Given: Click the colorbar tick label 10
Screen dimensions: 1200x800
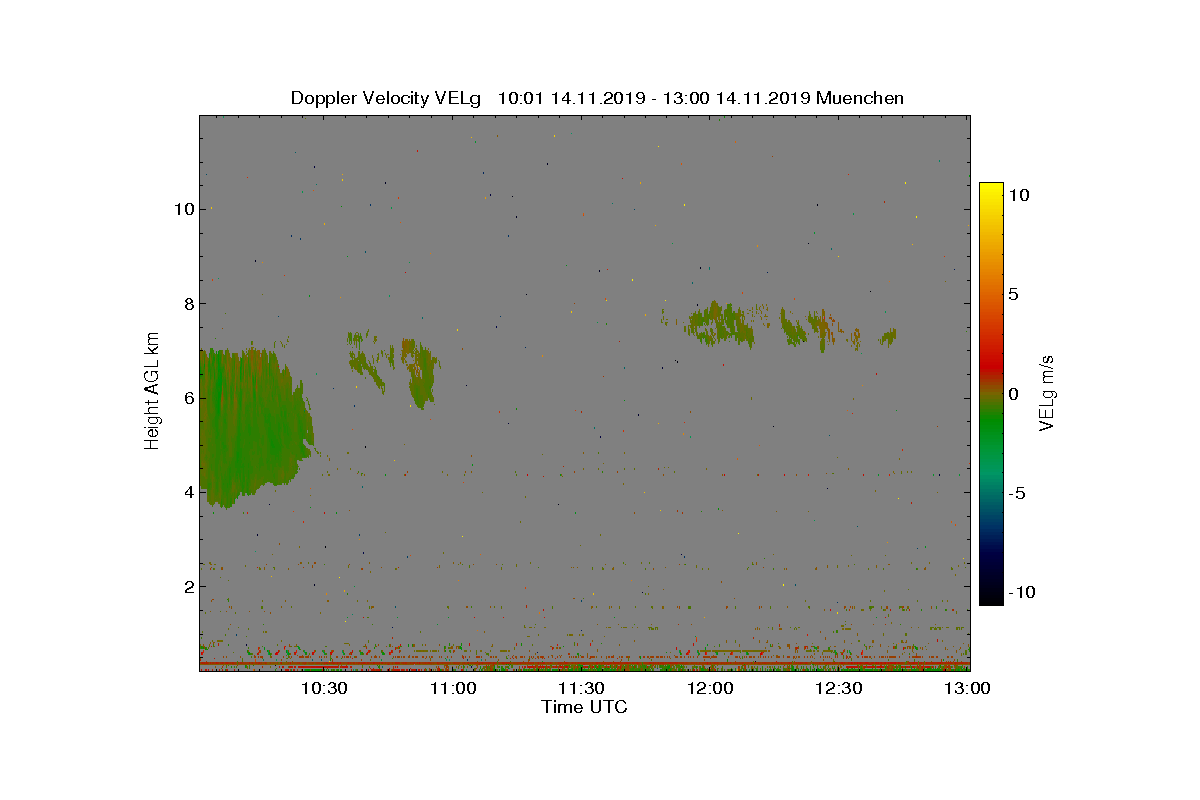Looking at the screenshot, I should (1019, 196).
